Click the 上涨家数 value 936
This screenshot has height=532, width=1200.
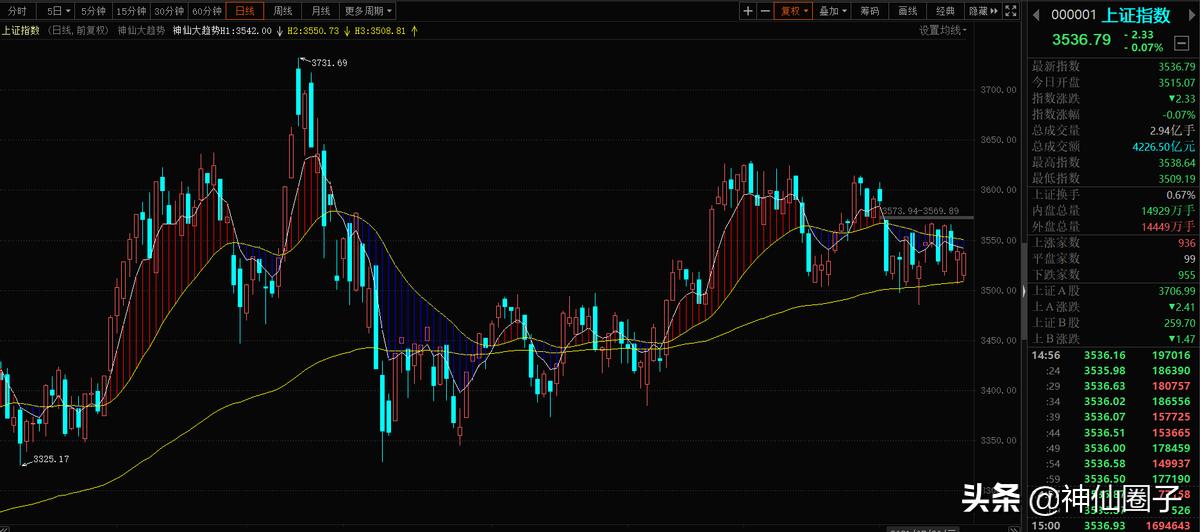[x=1187, y=242]
